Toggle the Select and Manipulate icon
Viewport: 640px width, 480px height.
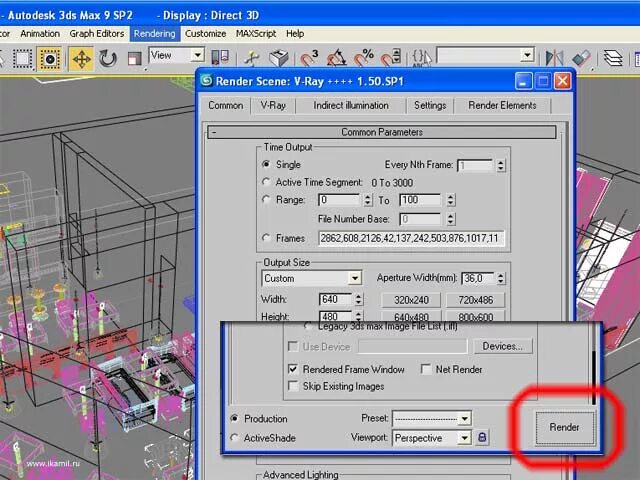point(252,58)
